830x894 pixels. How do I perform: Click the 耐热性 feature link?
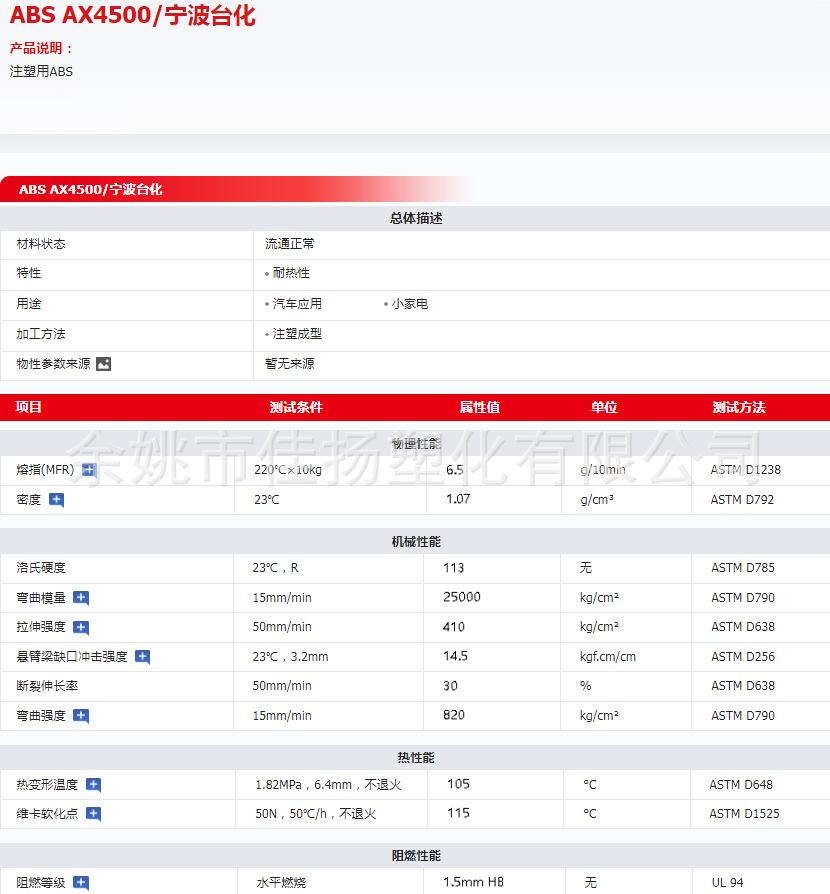291,273
